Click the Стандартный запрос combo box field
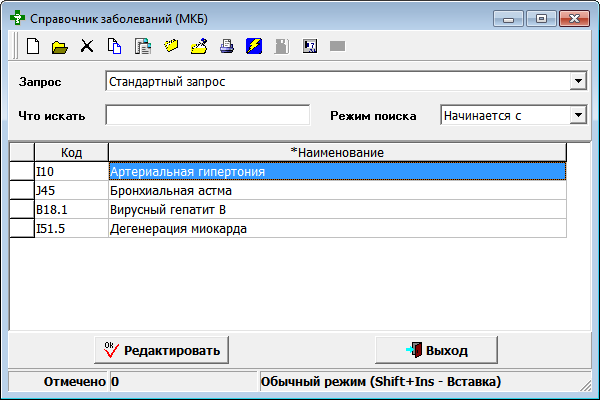The image size is (600, 400). [x=346, y=81]
